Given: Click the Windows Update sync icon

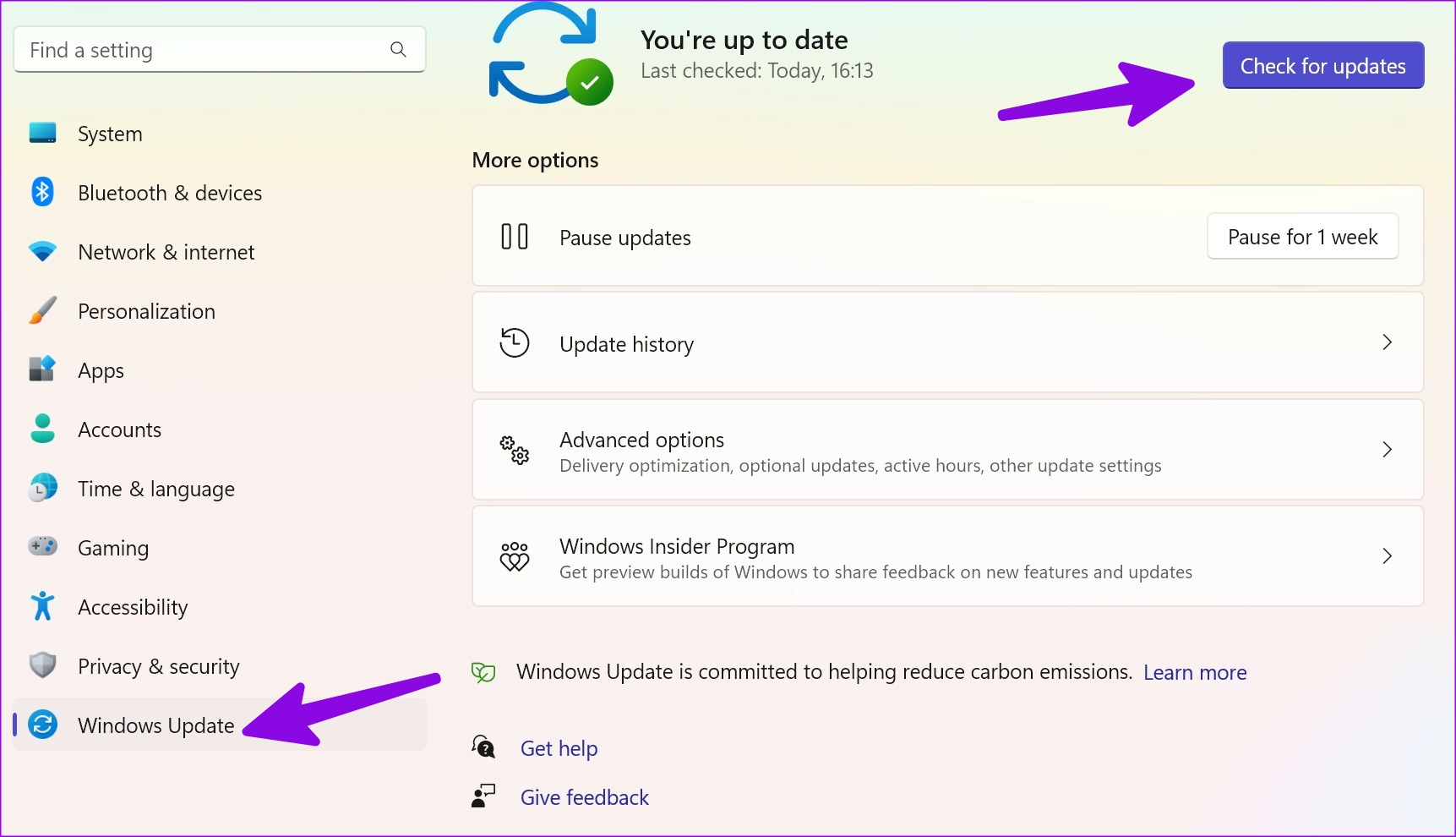Looking at the screenshot, I should tap(42, 725).
